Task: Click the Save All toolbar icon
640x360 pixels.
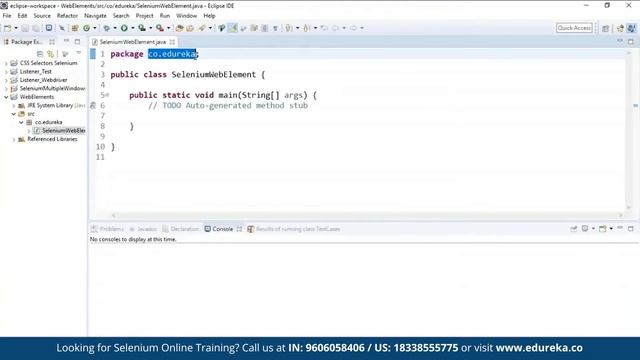Action: click(x=36, y=28)
